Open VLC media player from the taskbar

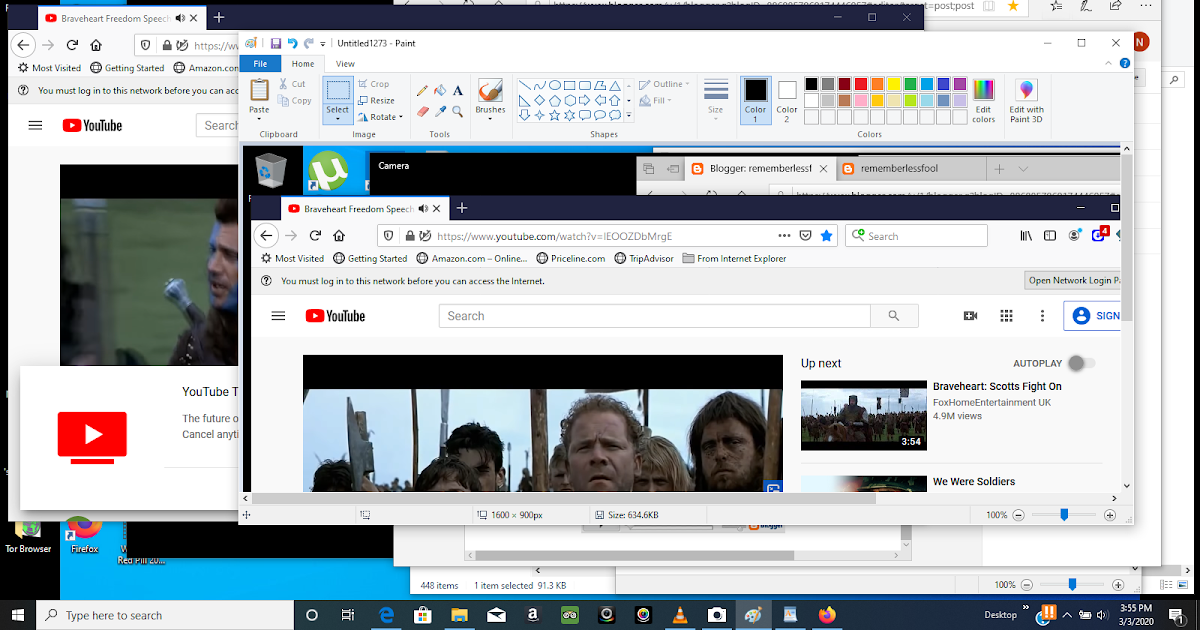pyautogui.click(x=680, y=615)
